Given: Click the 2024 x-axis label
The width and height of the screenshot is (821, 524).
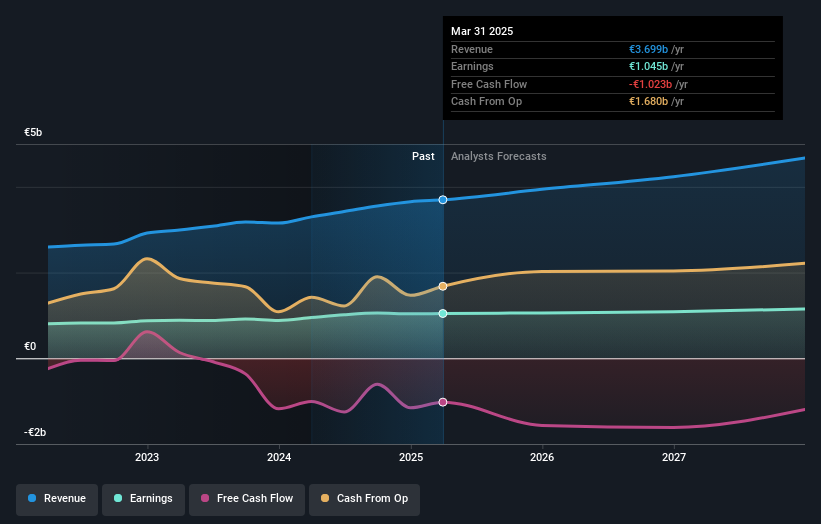Looking at the screenshot, I should pyautogui.click(x=279, y=457).
